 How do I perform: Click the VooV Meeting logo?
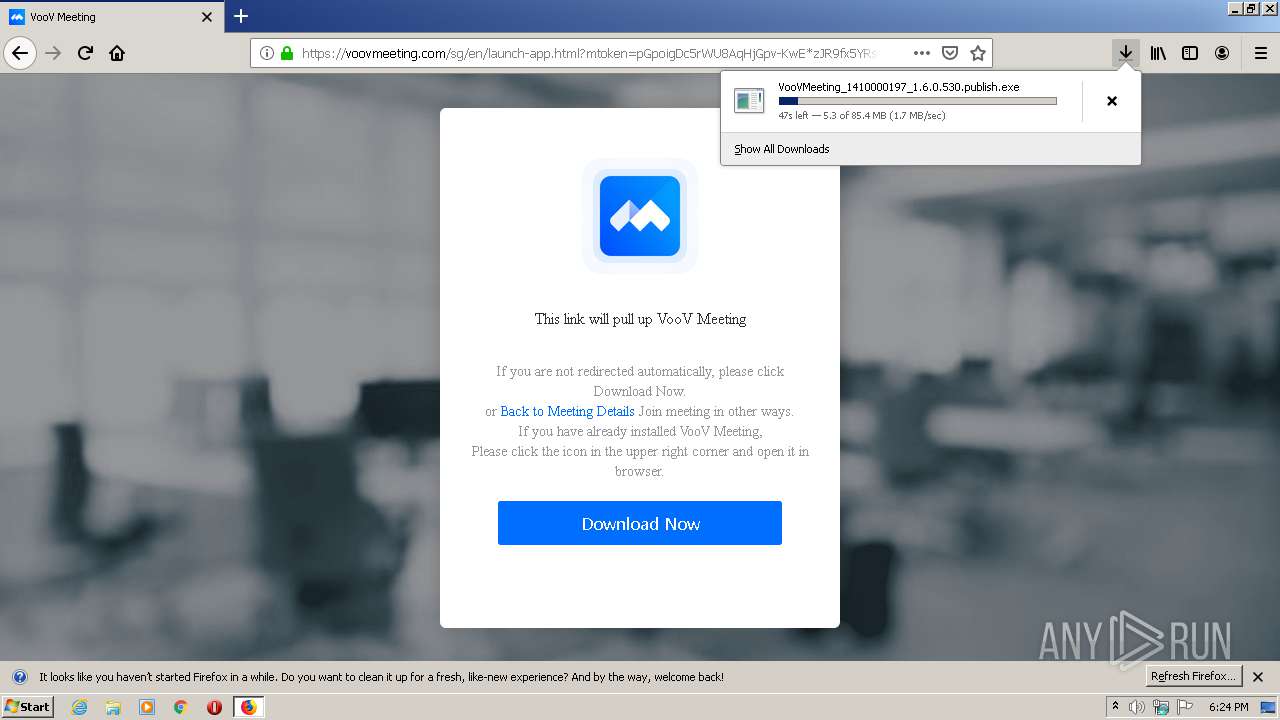coord(640,216)
